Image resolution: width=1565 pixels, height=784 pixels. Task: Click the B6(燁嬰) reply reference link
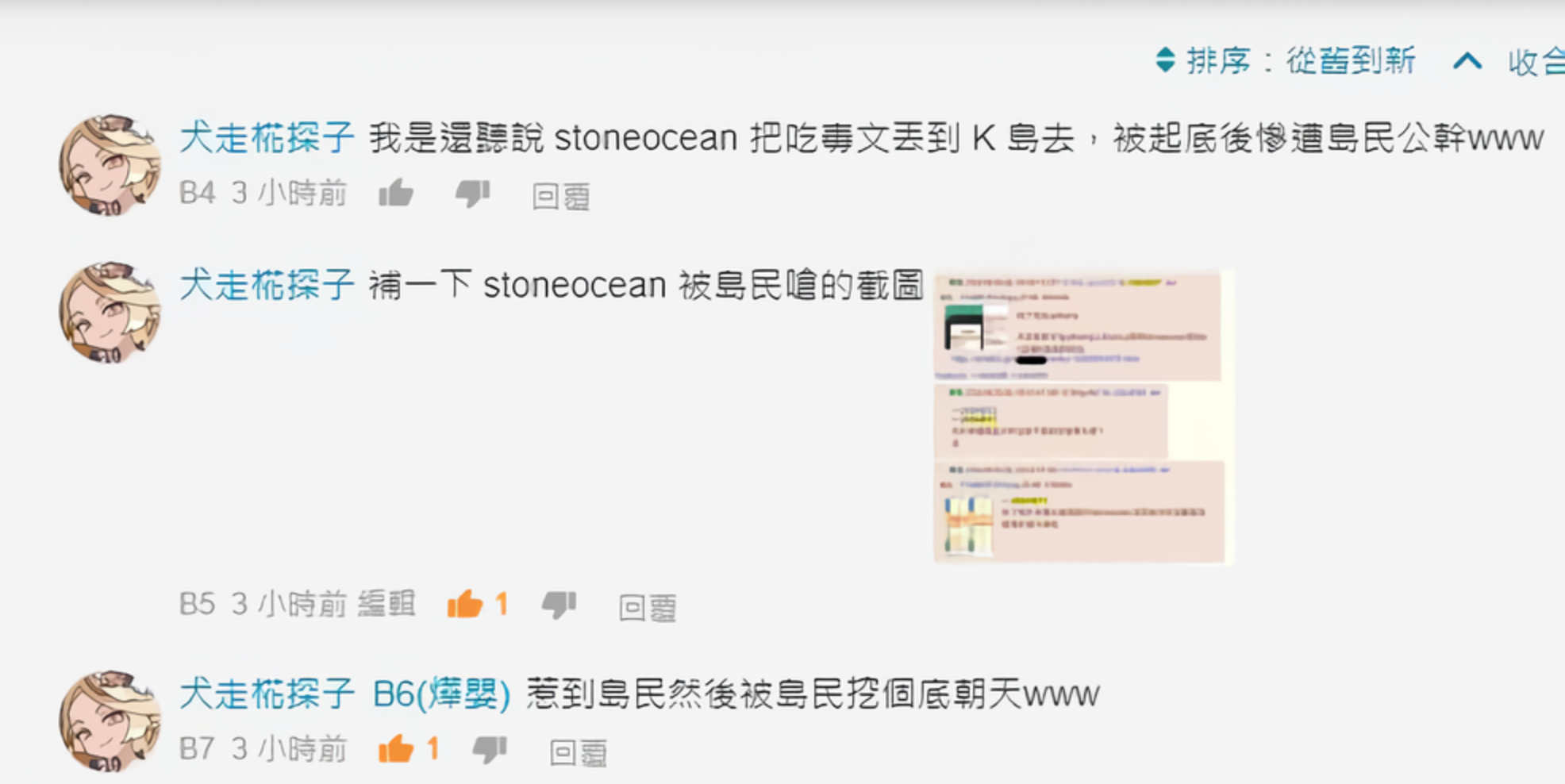(442, 694)
